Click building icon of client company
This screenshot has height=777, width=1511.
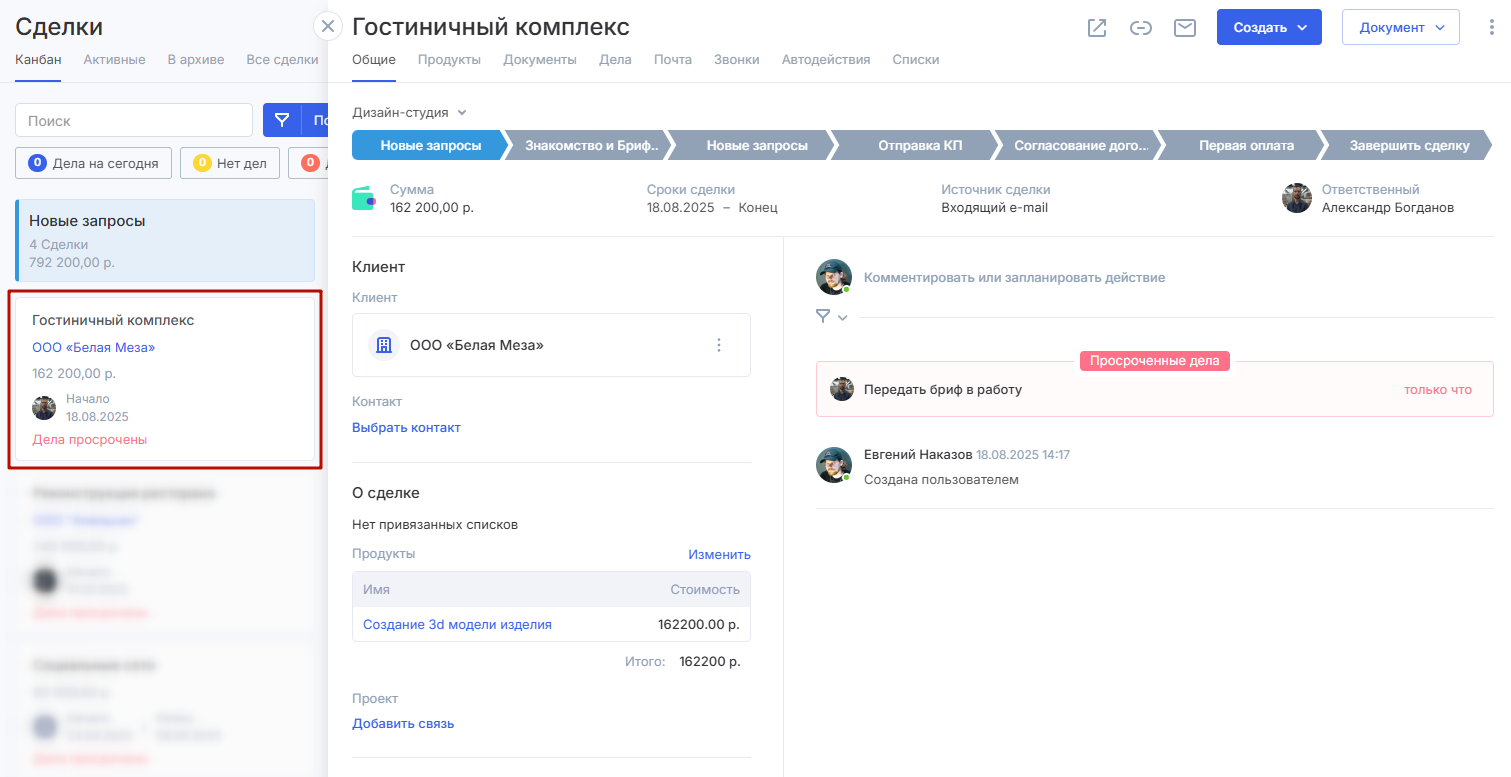tap(383, 345)
